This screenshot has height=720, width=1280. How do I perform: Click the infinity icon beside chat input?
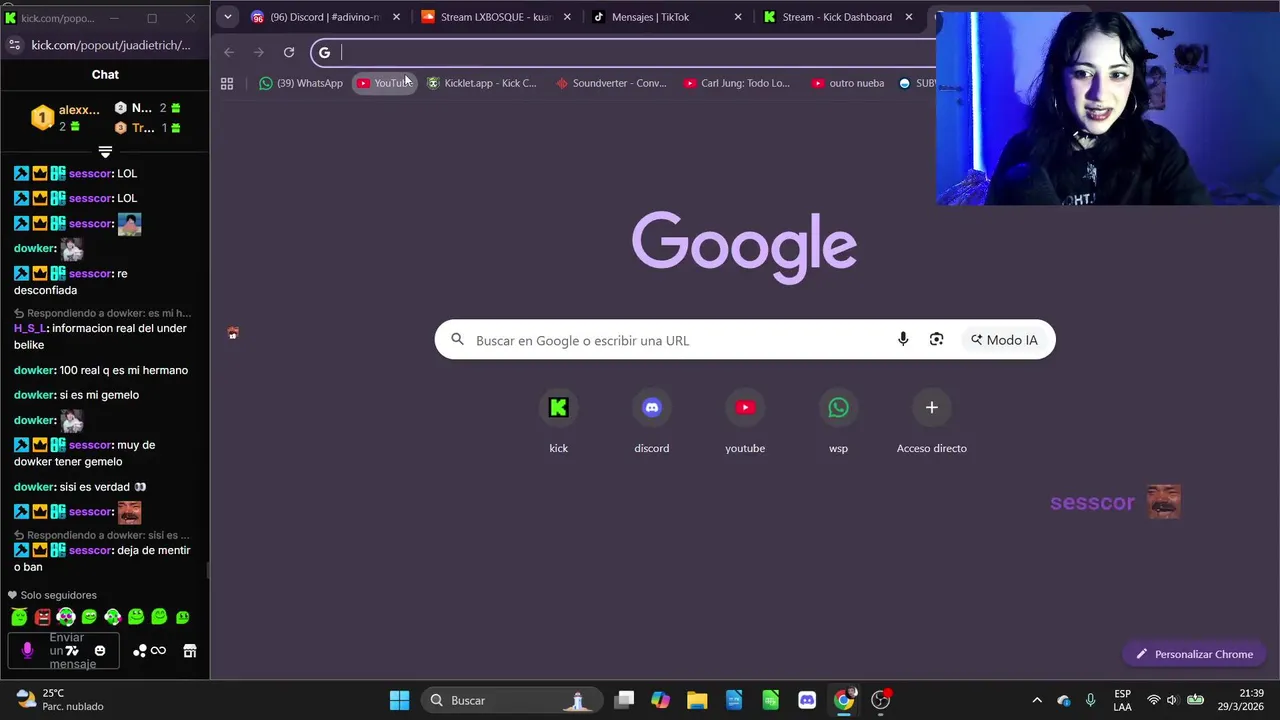pos(158,651)
